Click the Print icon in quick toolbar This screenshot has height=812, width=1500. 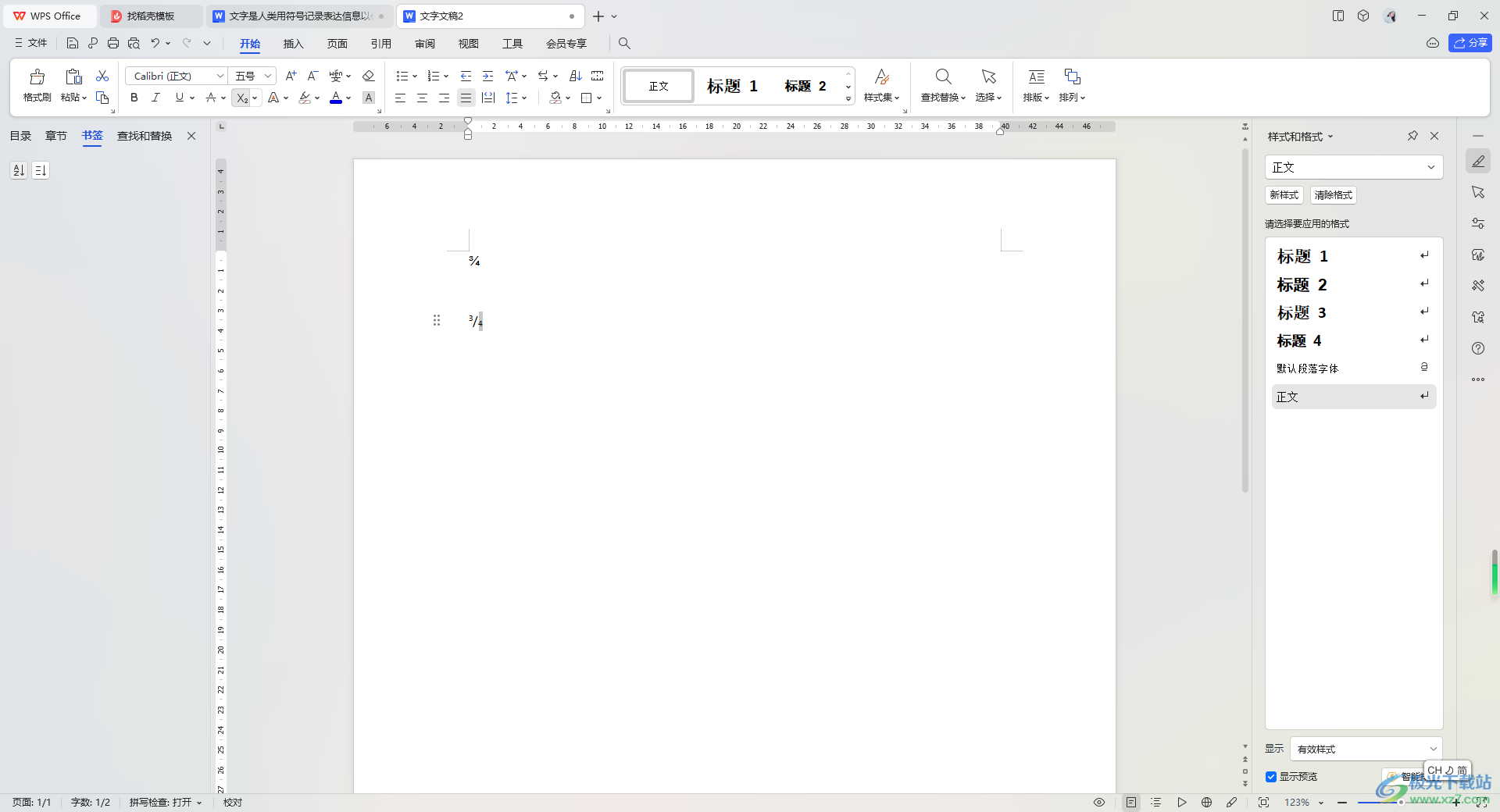(x=113, y=43)
